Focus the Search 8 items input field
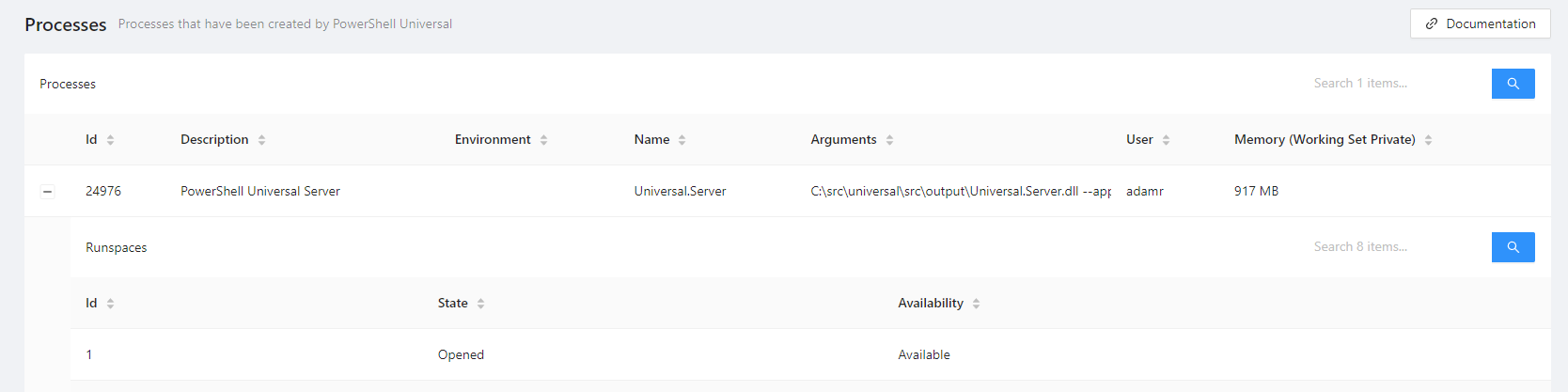Screen dimensions: 1568x392 [1395, 247]
